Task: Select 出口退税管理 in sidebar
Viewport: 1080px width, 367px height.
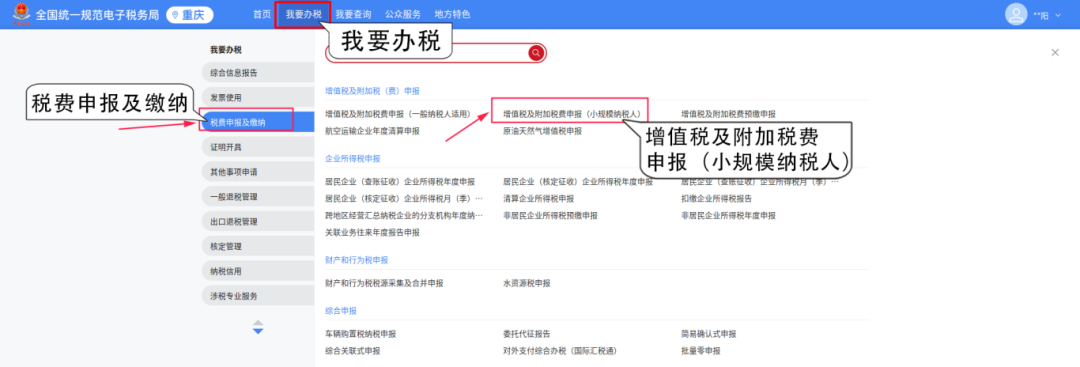Action: tap(258, 222)
